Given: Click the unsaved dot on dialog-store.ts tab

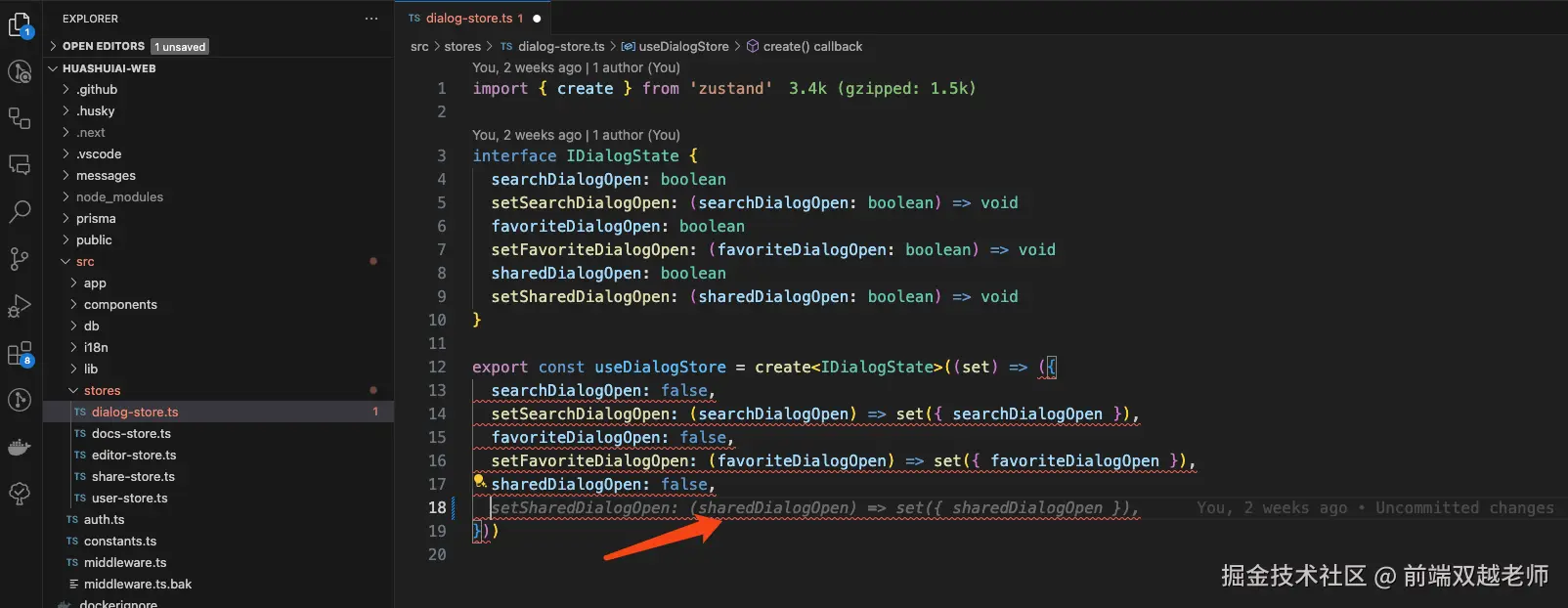Looking at the screenshot, I should click(537, 19).
